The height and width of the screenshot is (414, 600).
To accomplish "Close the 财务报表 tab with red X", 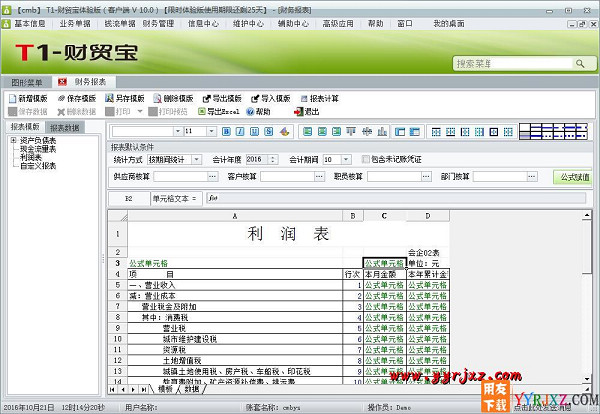I will click(62, 82).
